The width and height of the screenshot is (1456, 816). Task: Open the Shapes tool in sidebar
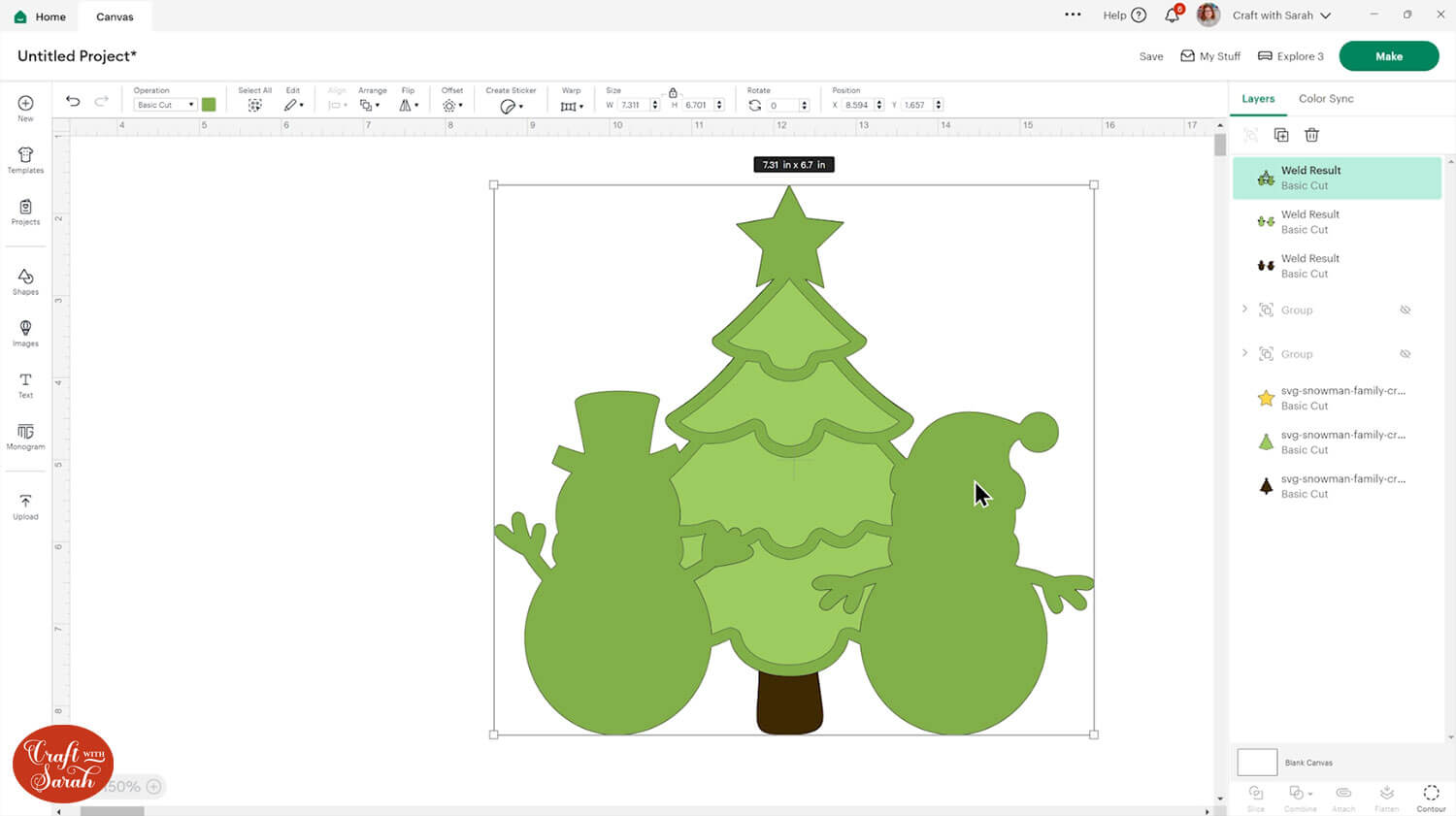coord(25,281)
